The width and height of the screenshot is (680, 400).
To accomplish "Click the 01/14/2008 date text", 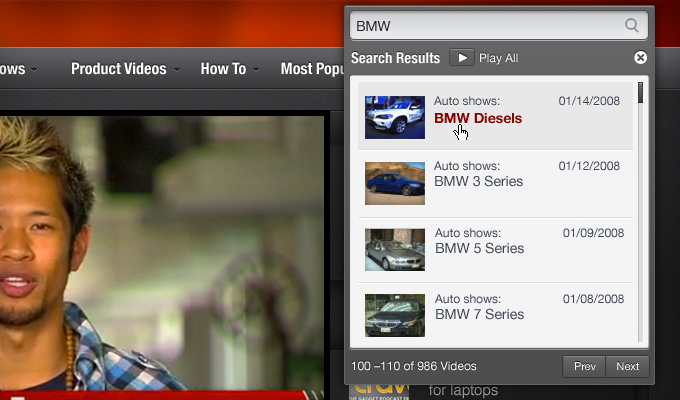I will click(x=589, y=101).
